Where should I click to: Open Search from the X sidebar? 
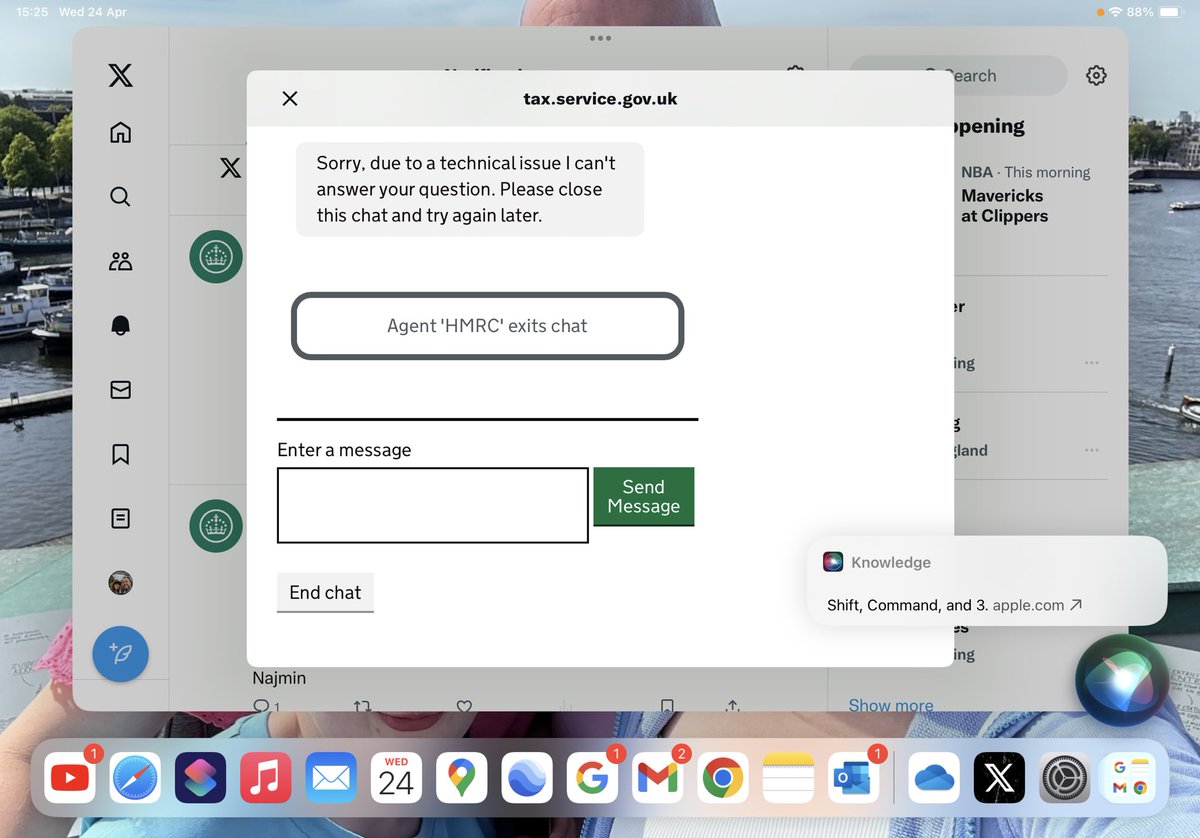click(x=120, y=196)
